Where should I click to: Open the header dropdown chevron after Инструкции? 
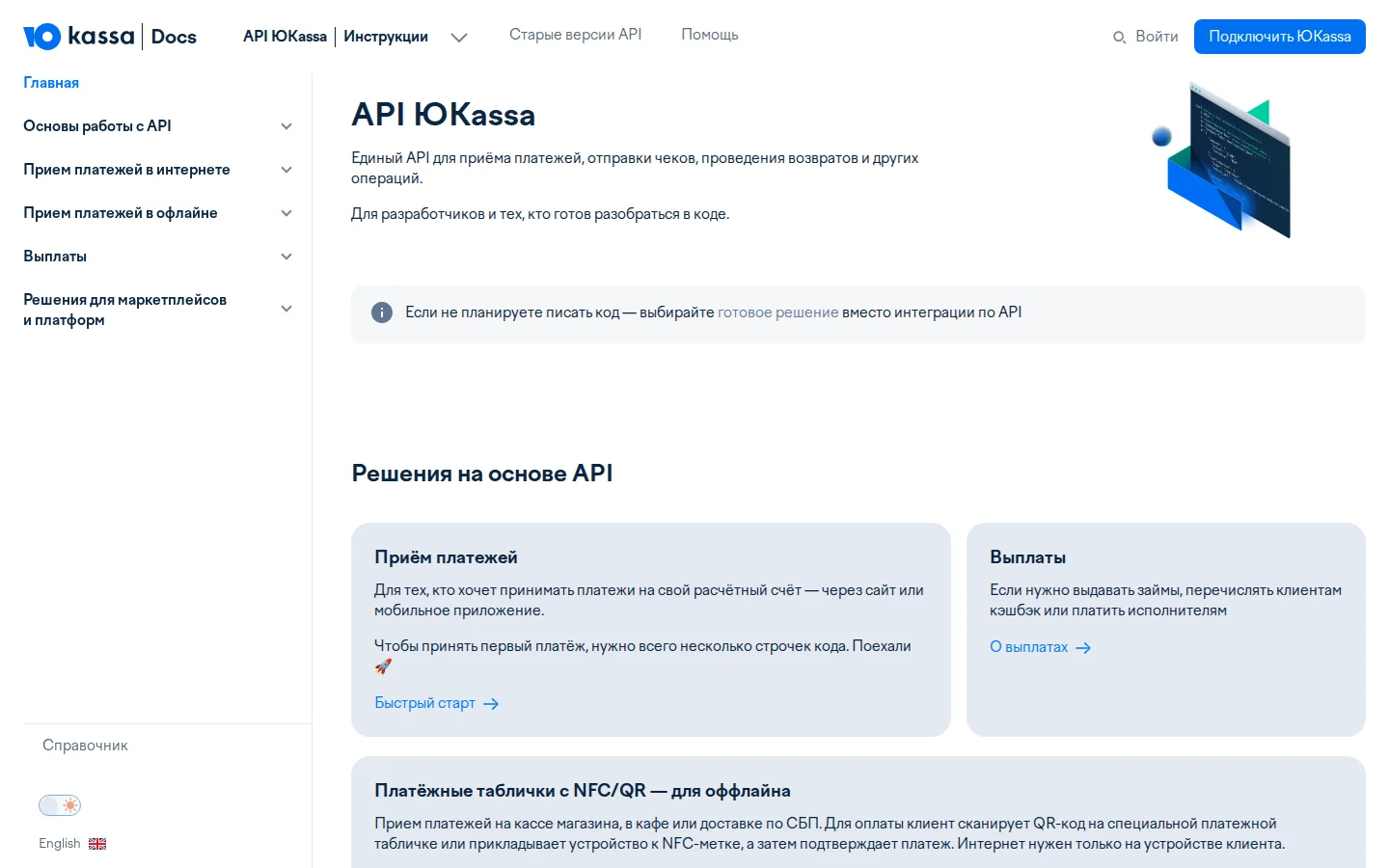pyautogui.click(x=459, y=38)
